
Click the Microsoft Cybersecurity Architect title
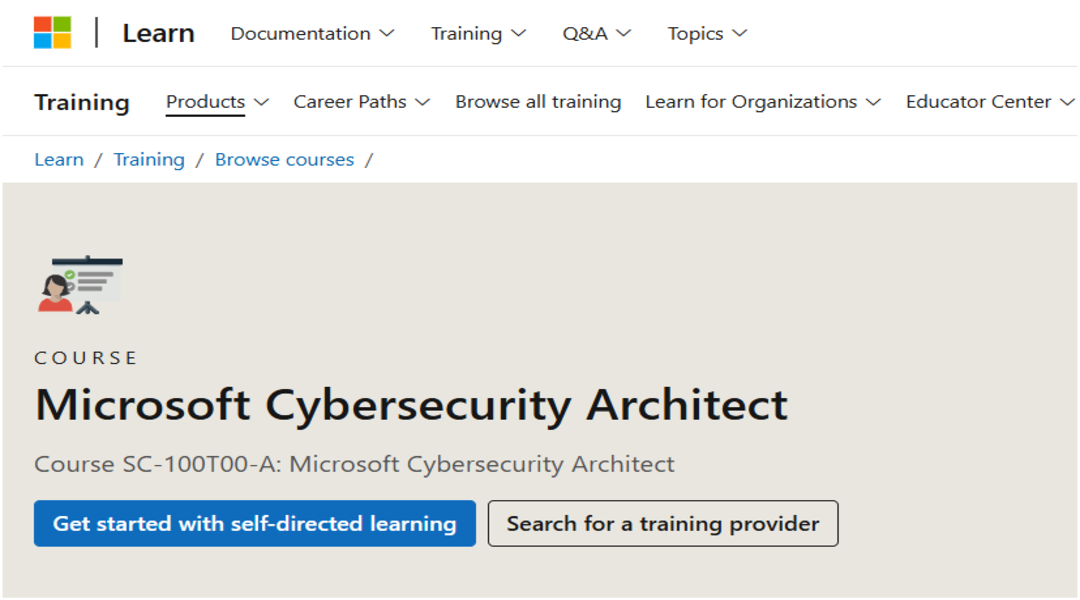(x=411, y=405)
